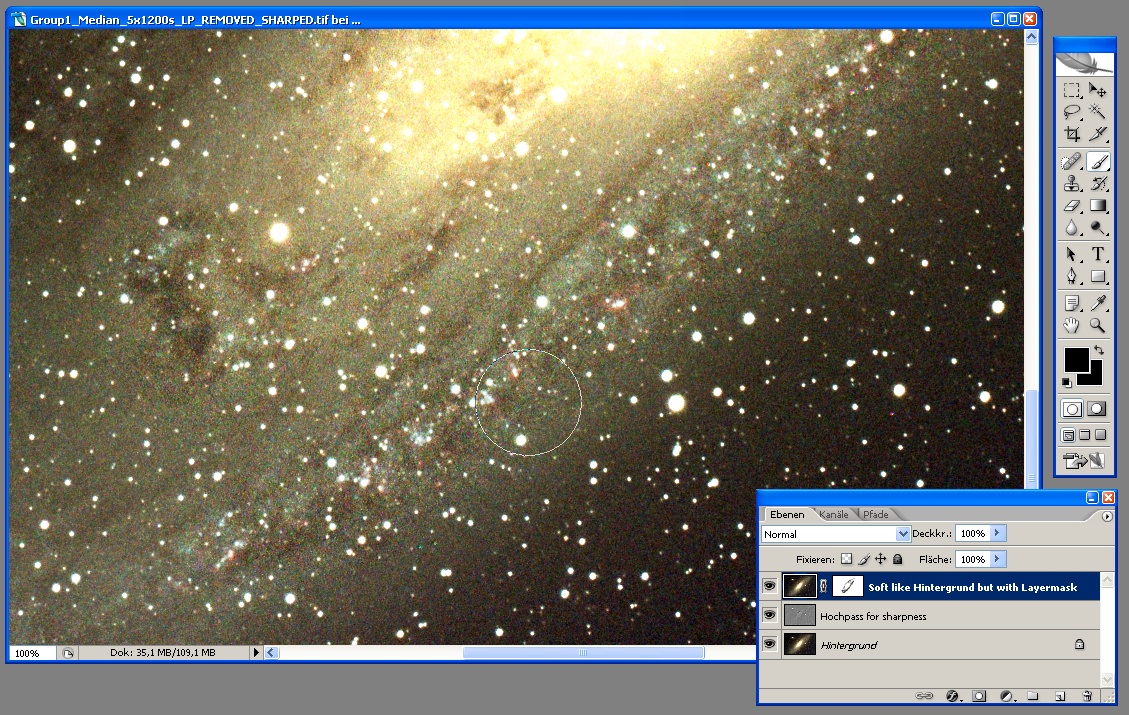Viewport: 1129px width, 715px height.
Task: Select the Hand tool
Action: pyautogui.click(x=1072, y=325)
